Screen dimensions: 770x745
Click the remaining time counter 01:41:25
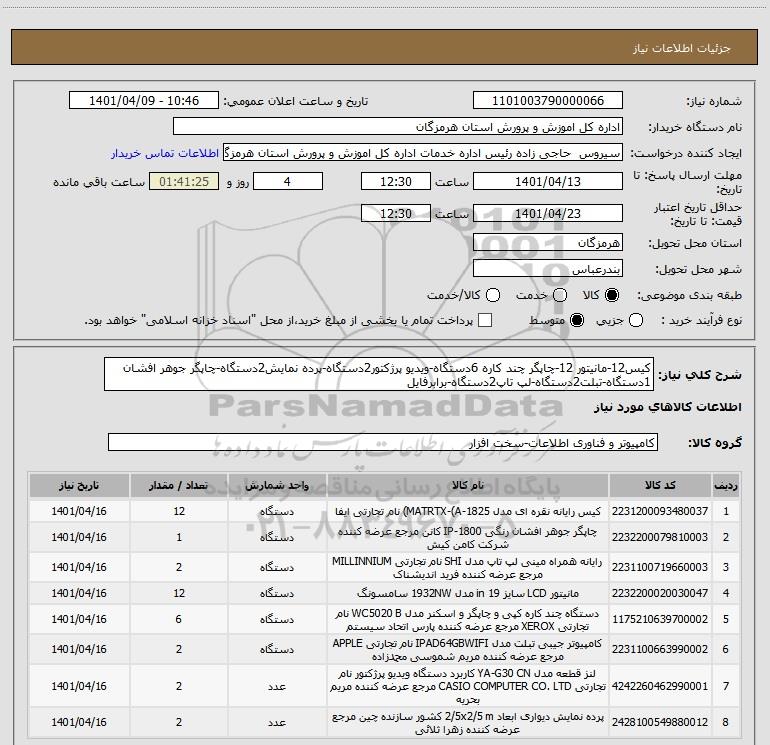coord(184,181)
